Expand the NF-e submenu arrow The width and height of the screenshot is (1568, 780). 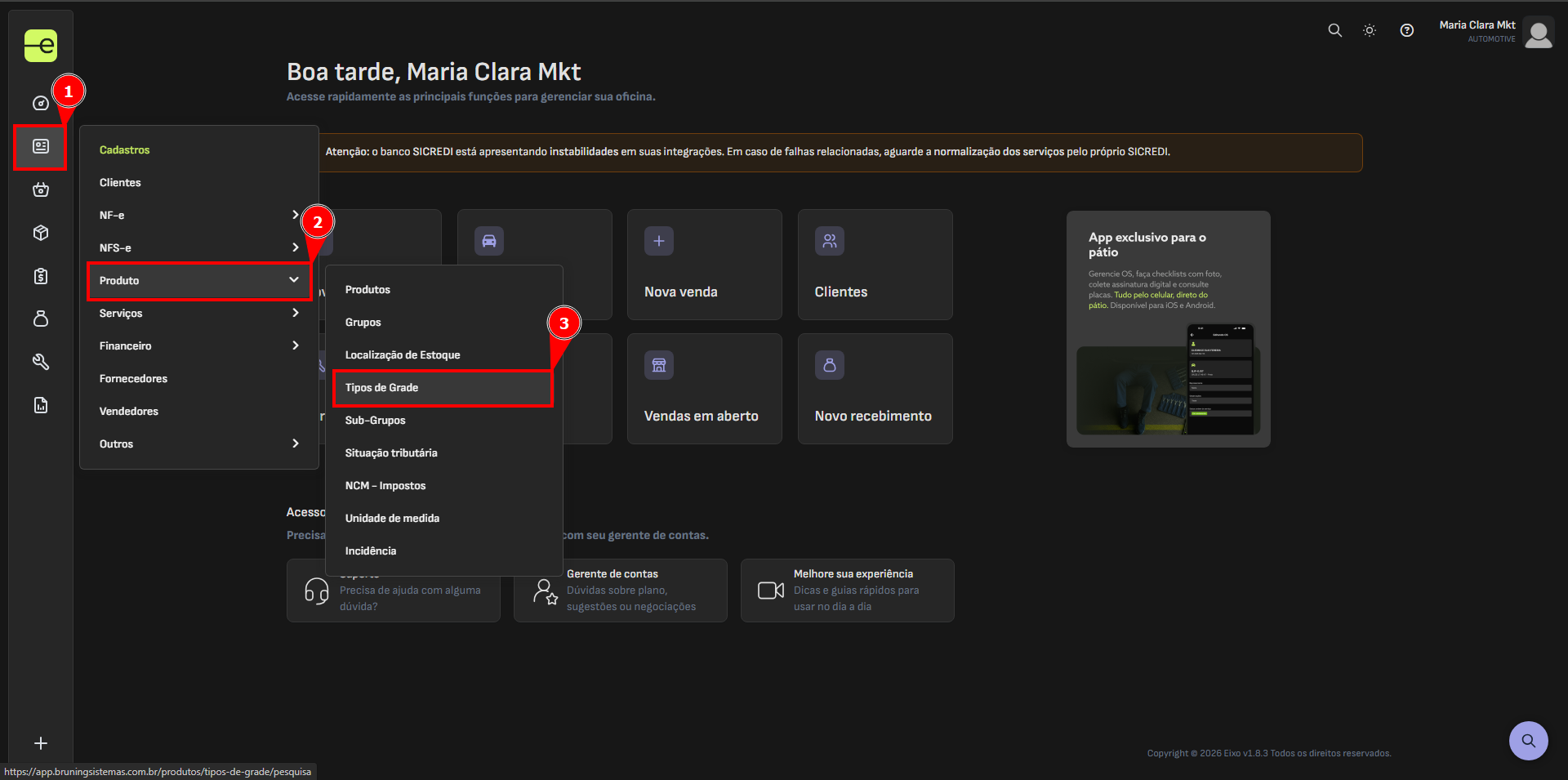[x=296, y=215]
